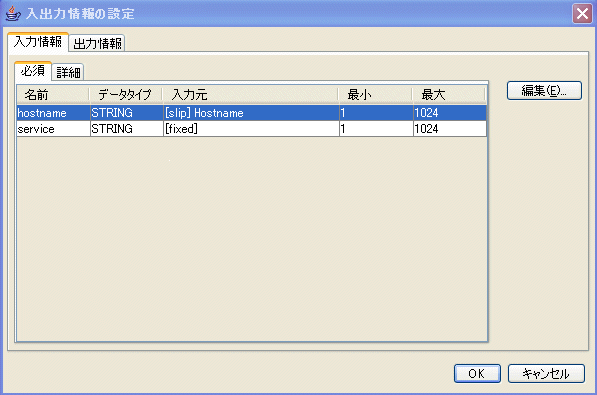Image resolution: width=597 pixels, height=395 pixels.
Task: Click the 最大 column header
Action: point(449,94)
